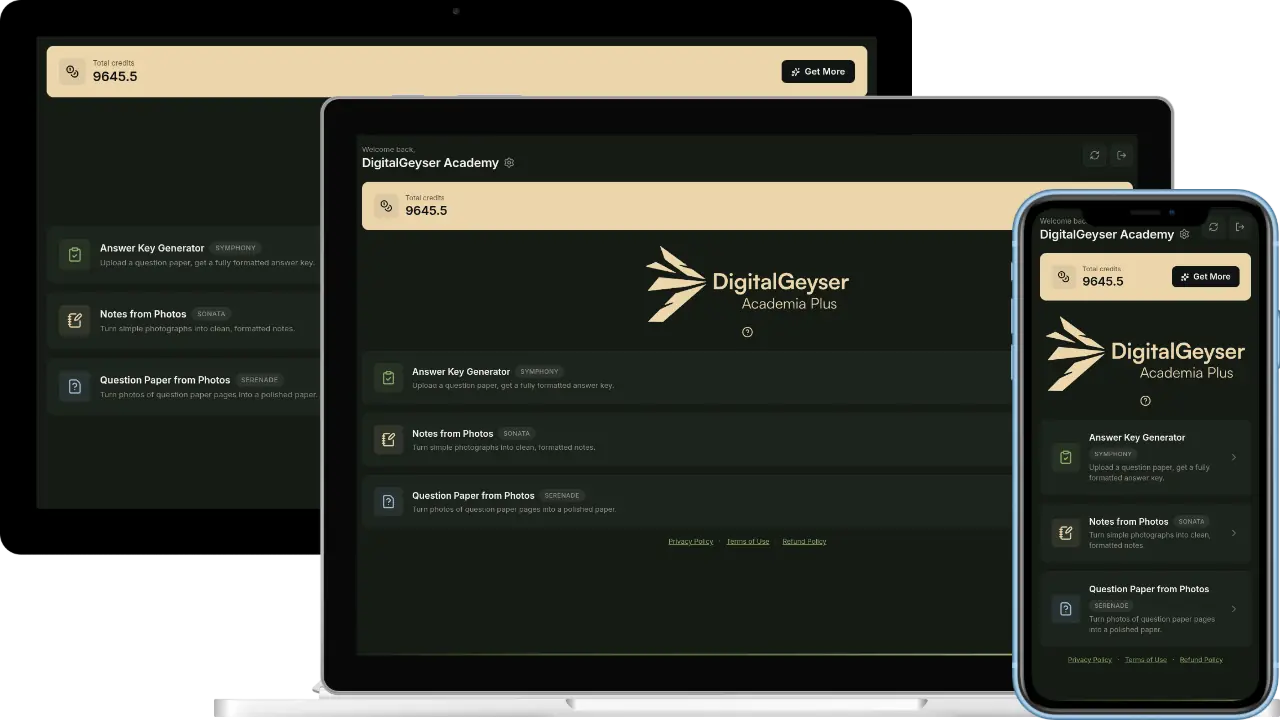Open Question Paper from Photos chevron on phone
The image size is (1280, 720).
pyautogui.click(x=1234, y=608)
